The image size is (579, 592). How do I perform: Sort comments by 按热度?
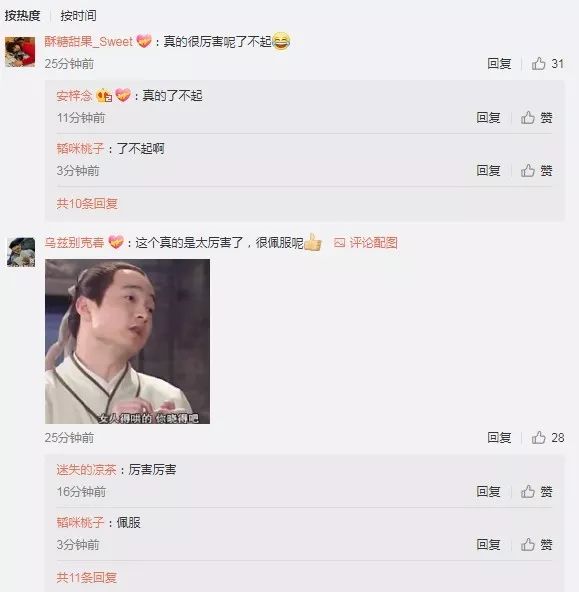[22, 15]
